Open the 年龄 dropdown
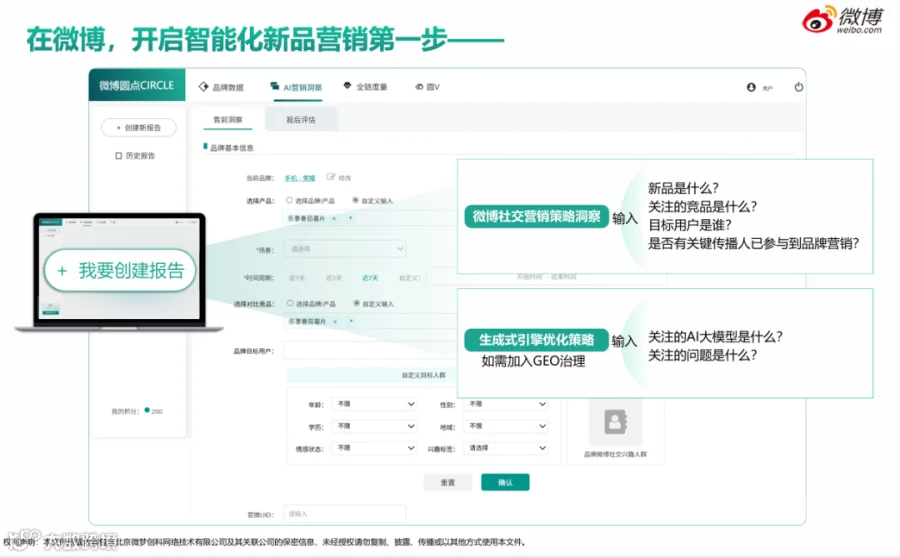The image size is (900, 558). click(375, 404)
